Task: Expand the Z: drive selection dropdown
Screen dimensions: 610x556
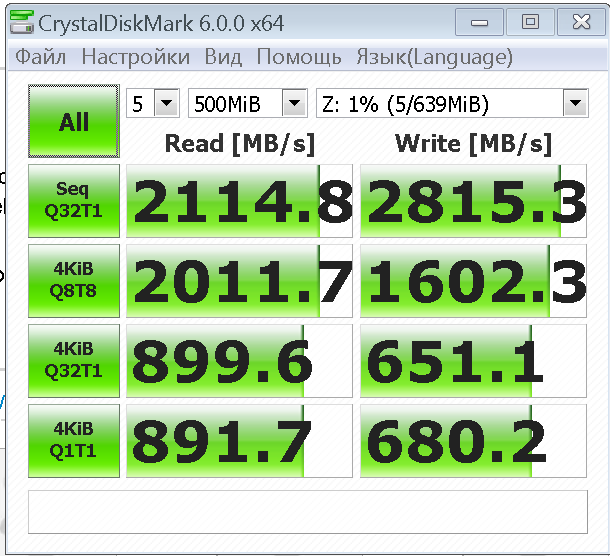Action: (452, 103)
